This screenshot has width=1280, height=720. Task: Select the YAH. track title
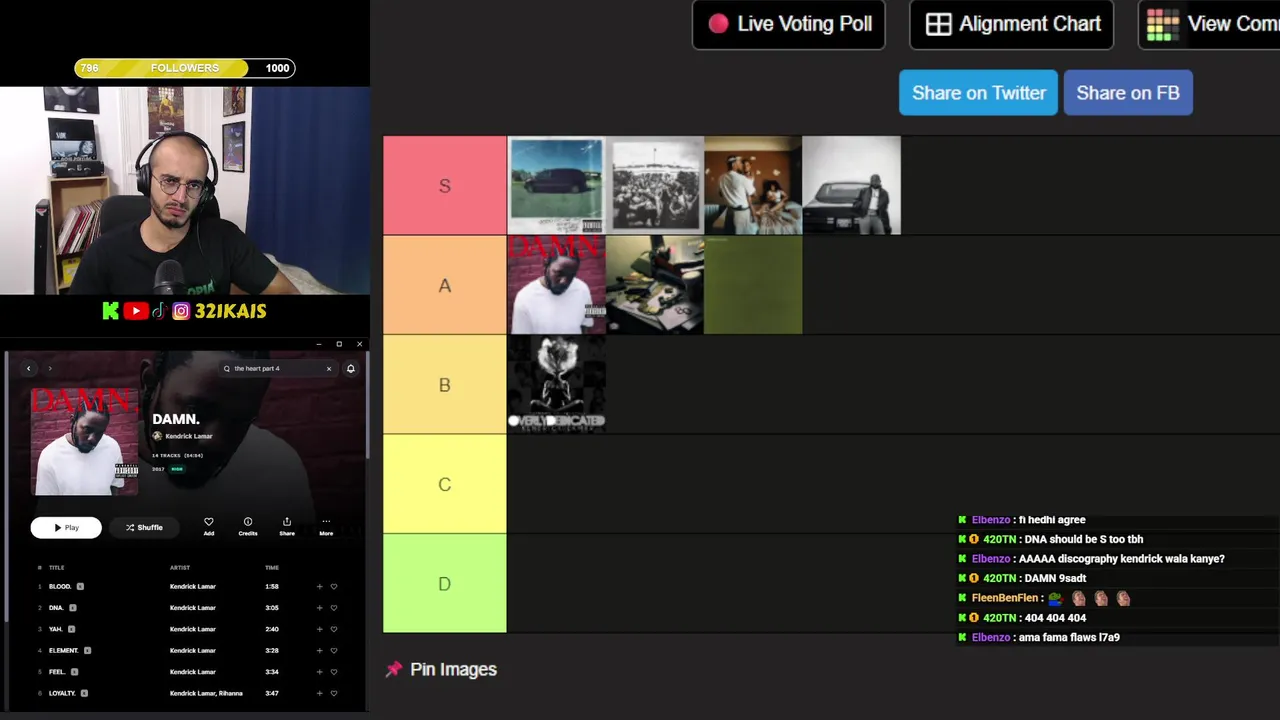56,629
